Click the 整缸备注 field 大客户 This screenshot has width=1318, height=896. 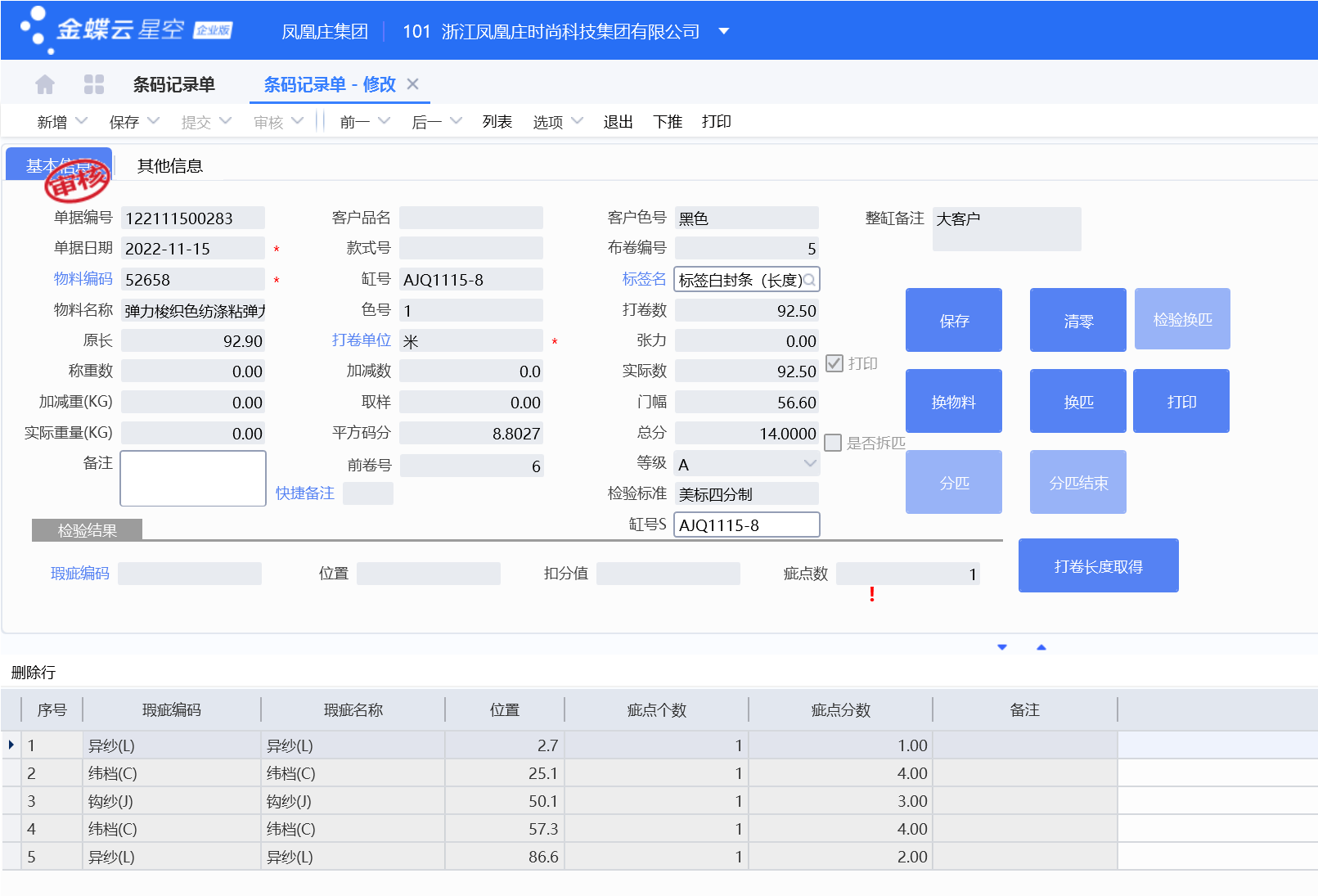pyautogui.click(x=1007, y=229)
